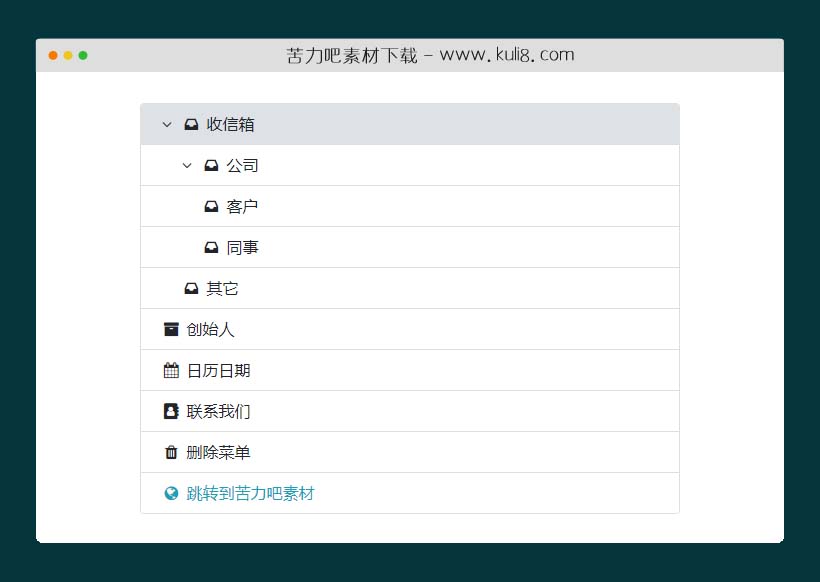The image size is (820, 582).
Task: Click the mail icon beside 同事
Action: (x=211, y=247)
